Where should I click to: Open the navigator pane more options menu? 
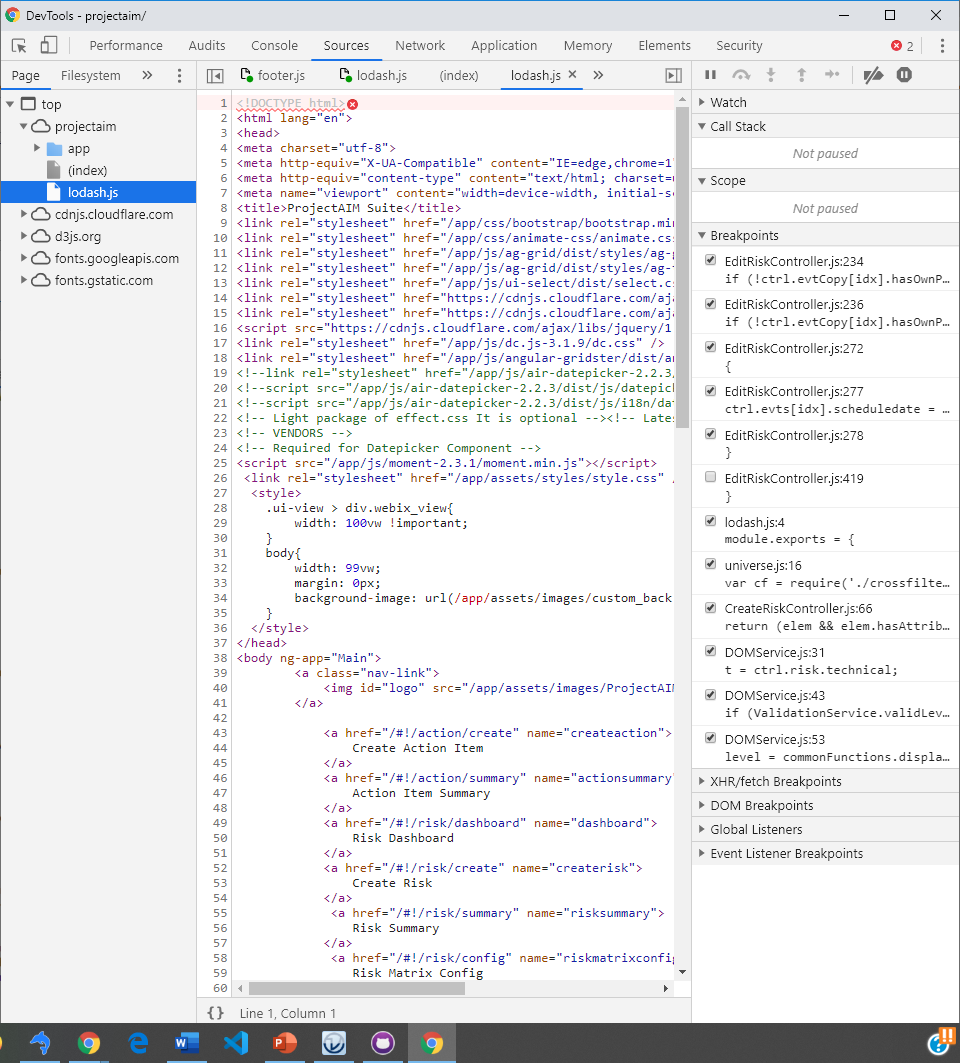point(179,75)
